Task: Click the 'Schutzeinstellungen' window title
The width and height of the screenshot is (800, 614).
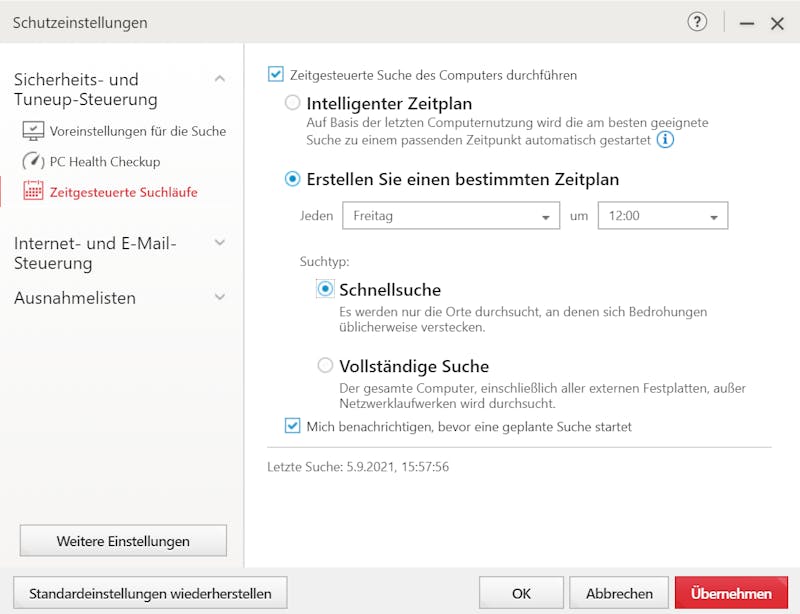Action: pos(80,22)
